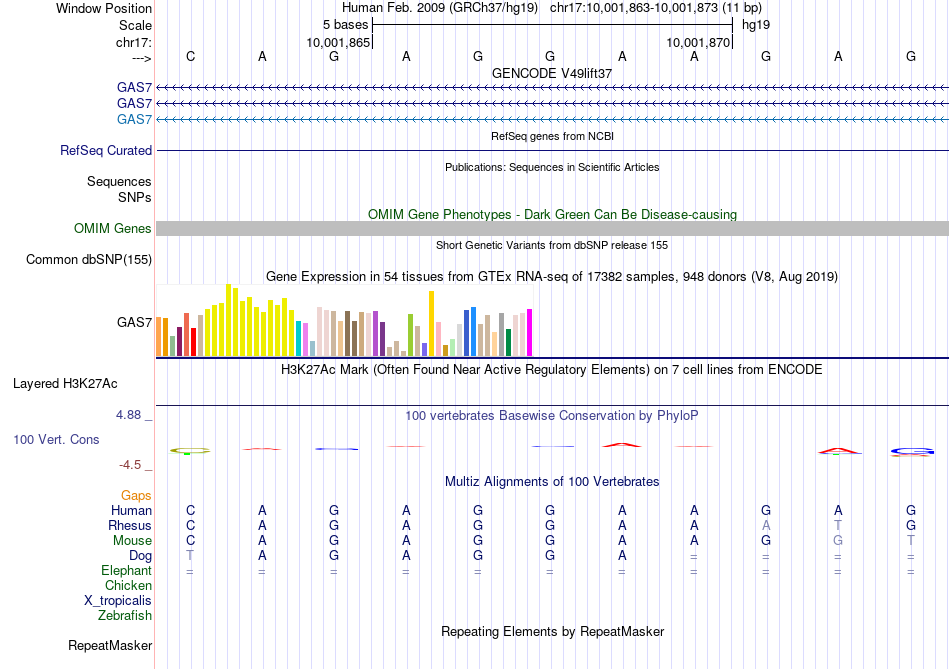
Task: Click the blue G PhyloP logo at right
Action: tap(912, 451)
